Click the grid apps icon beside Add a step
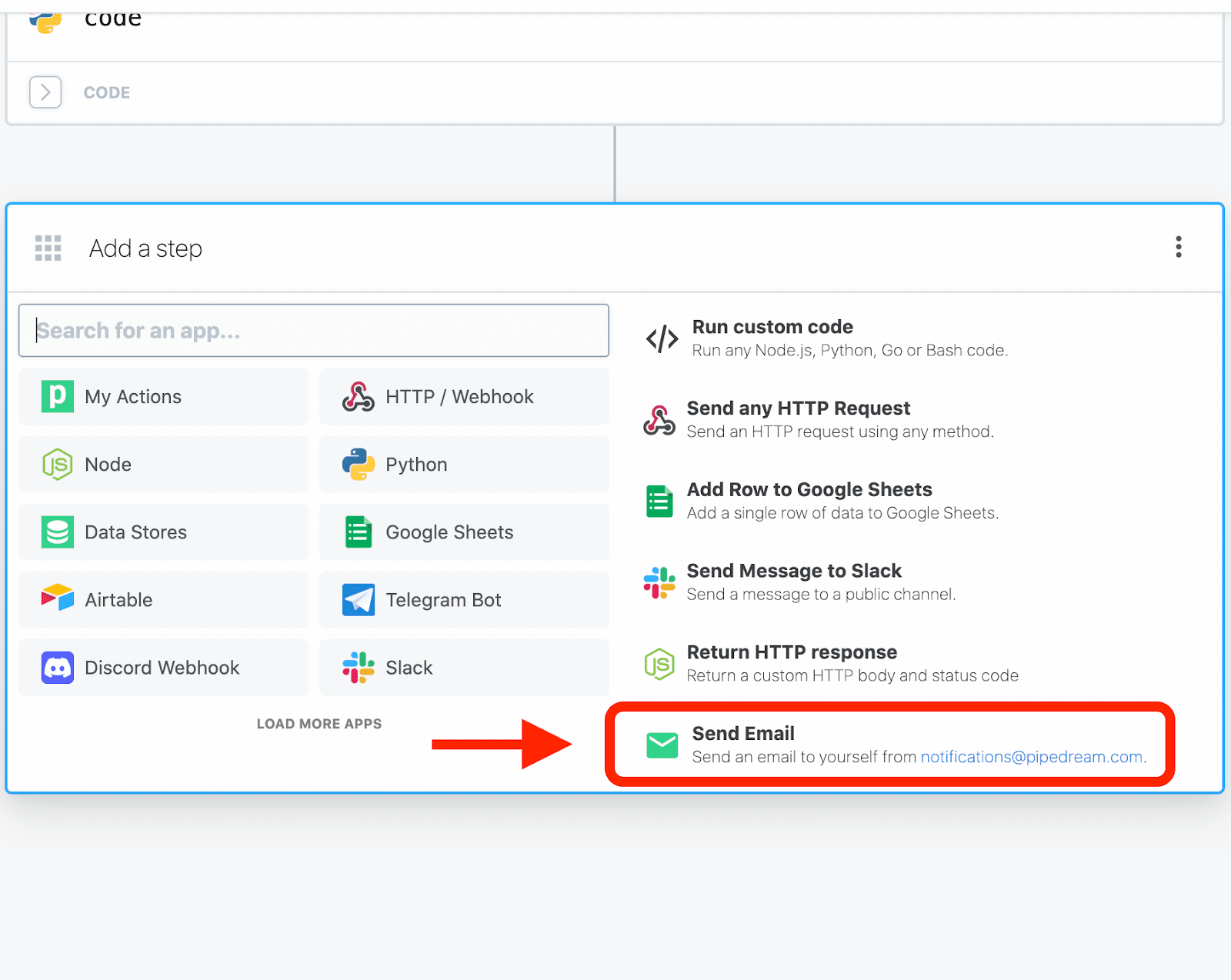Screen dimensions: 1231x980 click(48, 248)
